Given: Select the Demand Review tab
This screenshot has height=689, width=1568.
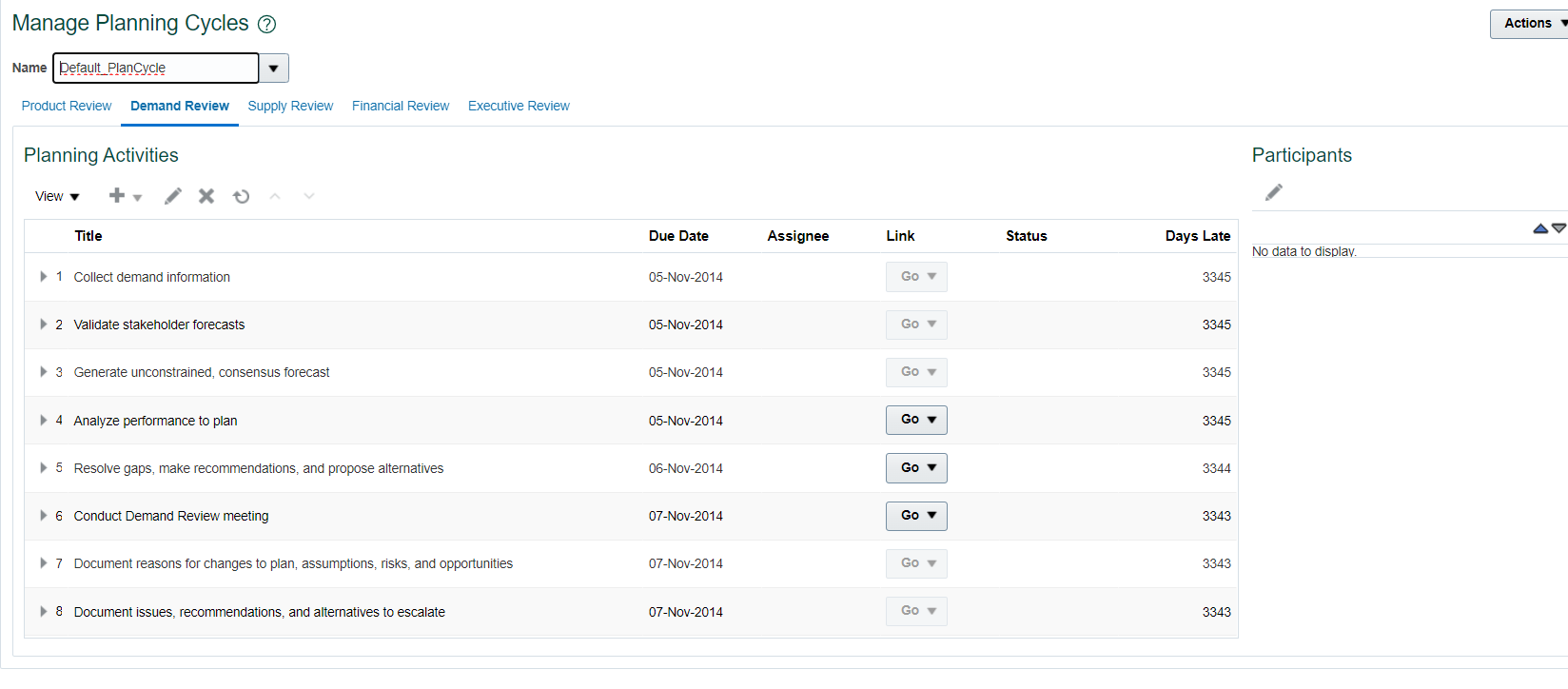Looking at the screenshot, I should click(x=180, y=106).
